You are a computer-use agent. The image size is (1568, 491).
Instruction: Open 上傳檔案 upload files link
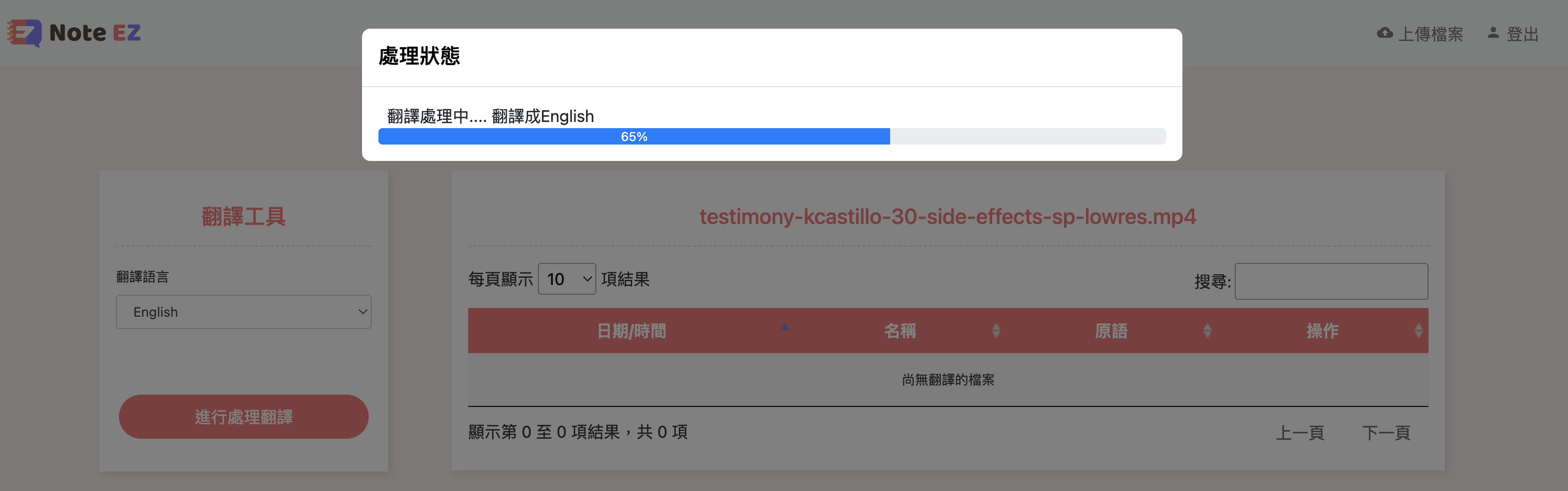pos(1431,34)
